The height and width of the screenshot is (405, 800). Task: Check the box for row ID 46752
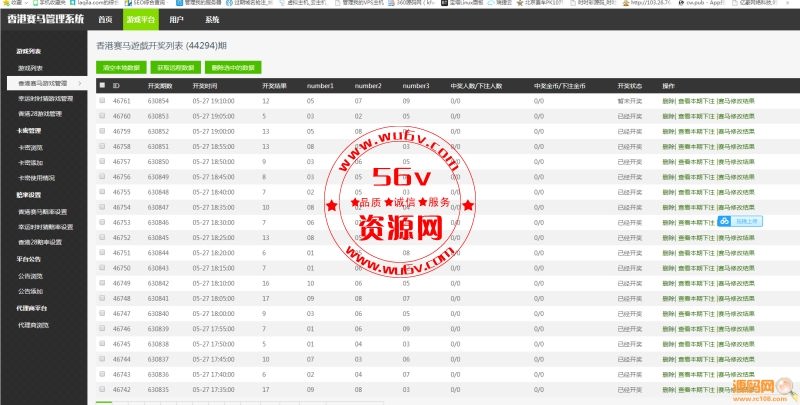point(102,237)
